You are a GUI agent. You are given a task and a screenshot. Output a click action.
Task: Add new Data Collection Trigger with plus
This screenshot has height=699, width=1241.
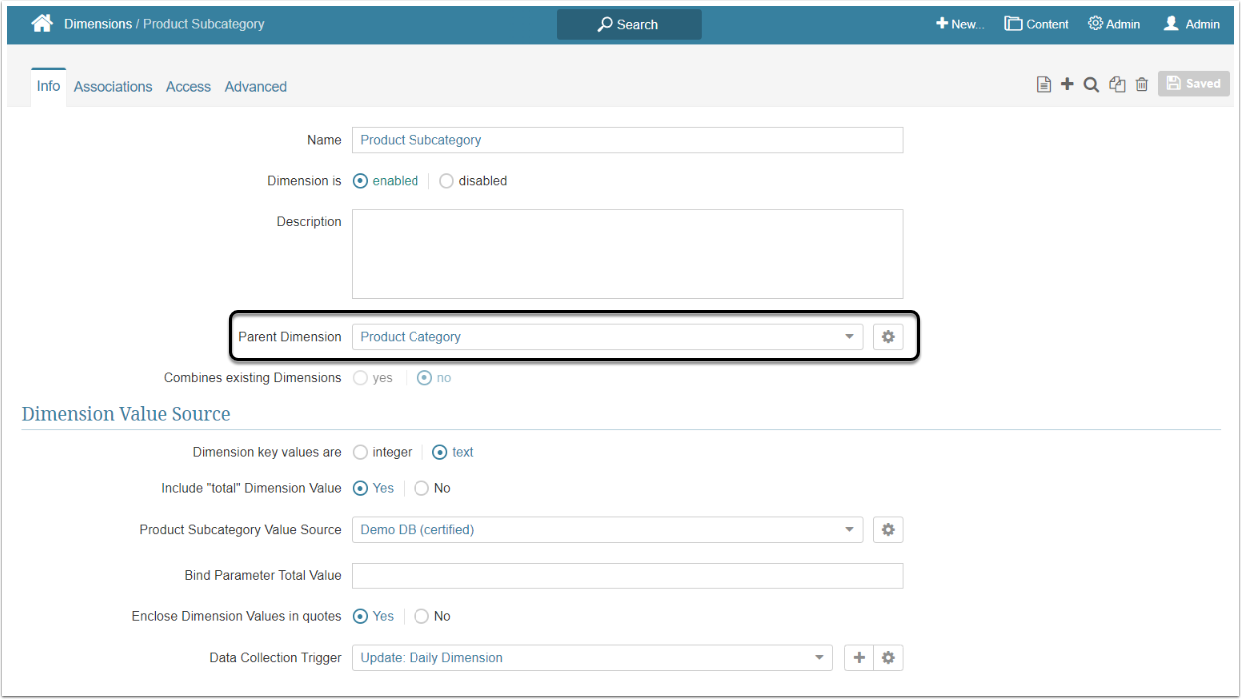click(x=859, y=658)
